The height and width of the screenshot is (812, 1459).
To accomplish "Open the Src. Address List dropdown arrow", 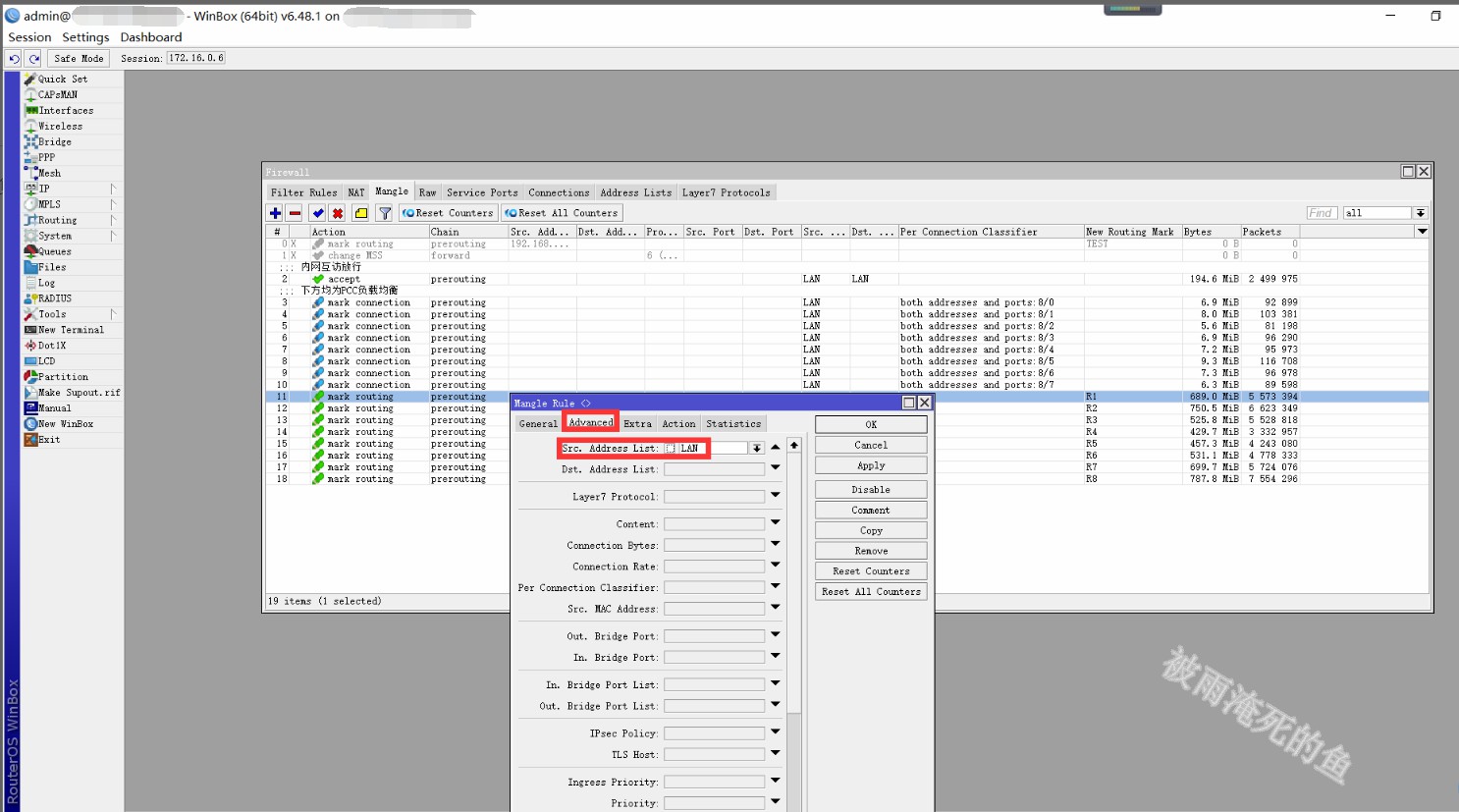I will [x=756, y=449].
